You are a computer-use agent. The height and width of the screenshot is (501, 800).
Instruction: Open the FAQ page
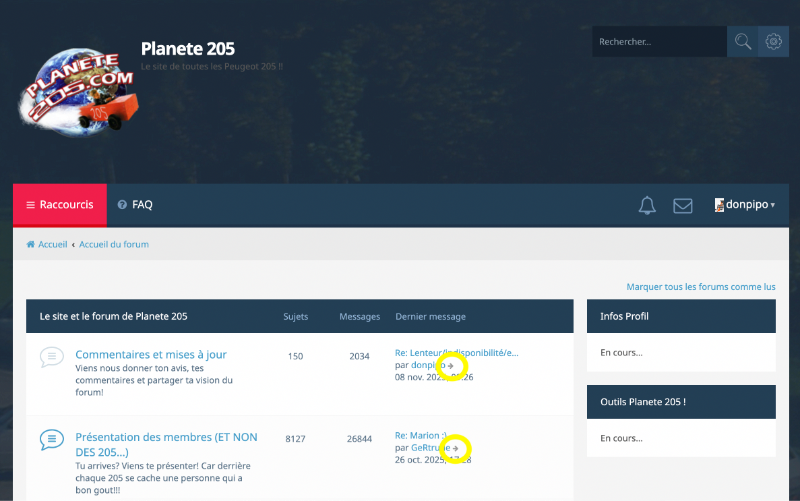[x=135, y=205]
